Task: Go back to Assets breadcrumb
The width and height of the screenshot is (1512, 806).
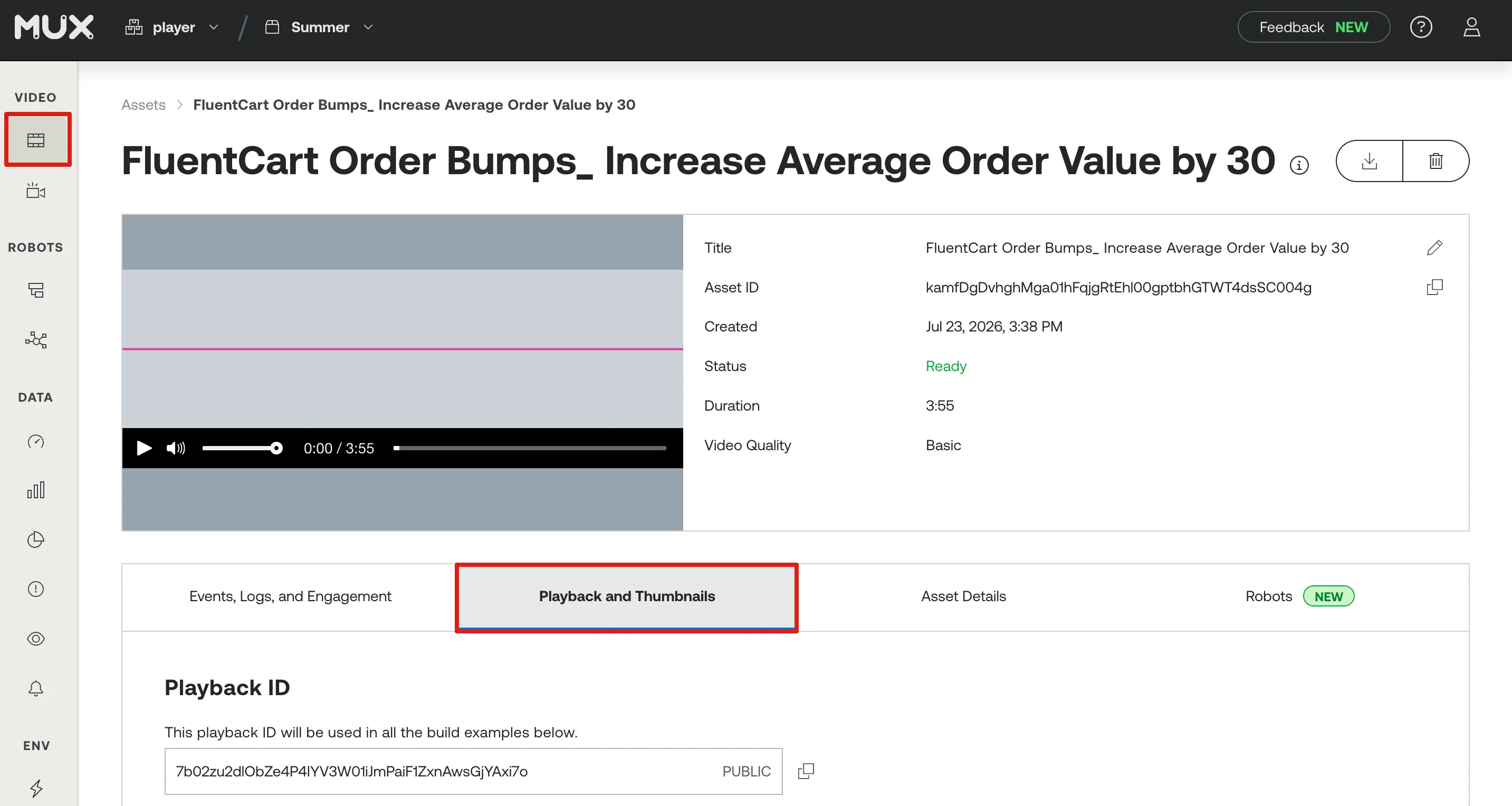Action: point(143,105)
